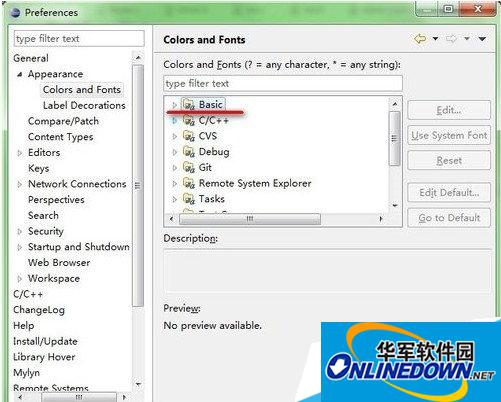Screen dimensions: 501x402
Task: Click the category list vertical scrollbar thumb
Action: [394, 138]
